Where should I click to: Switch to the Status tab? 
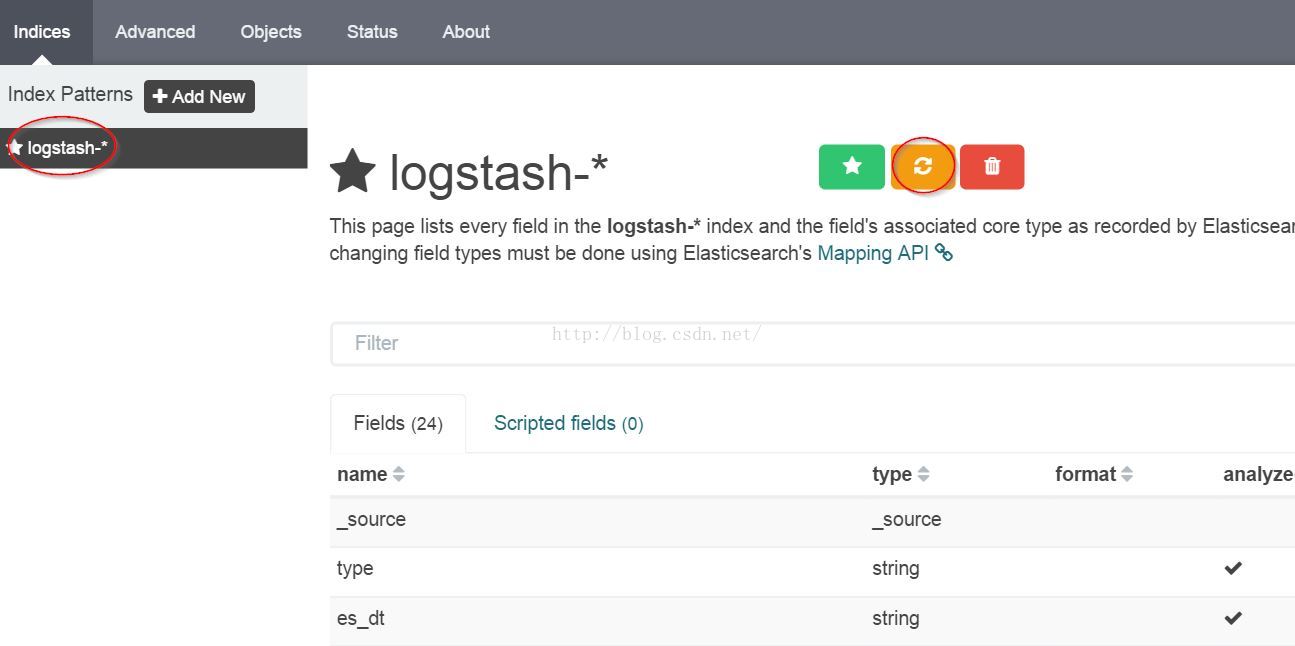click(x=372, y=32)
